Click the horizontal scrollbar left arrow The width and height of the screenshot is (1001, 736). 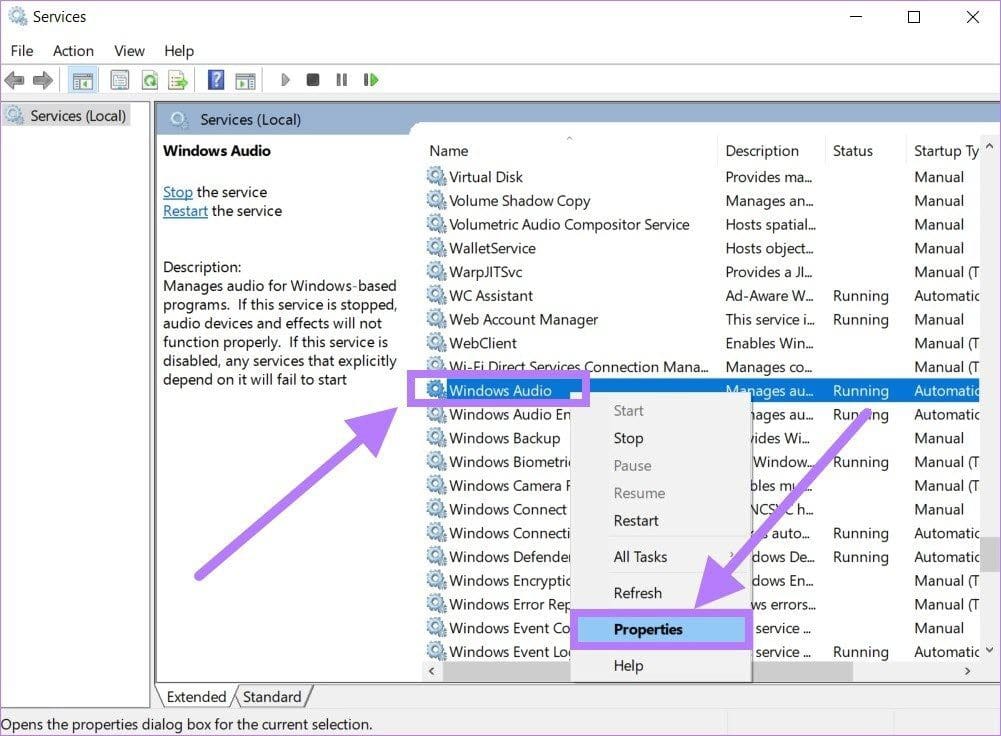tap(432, 671)
